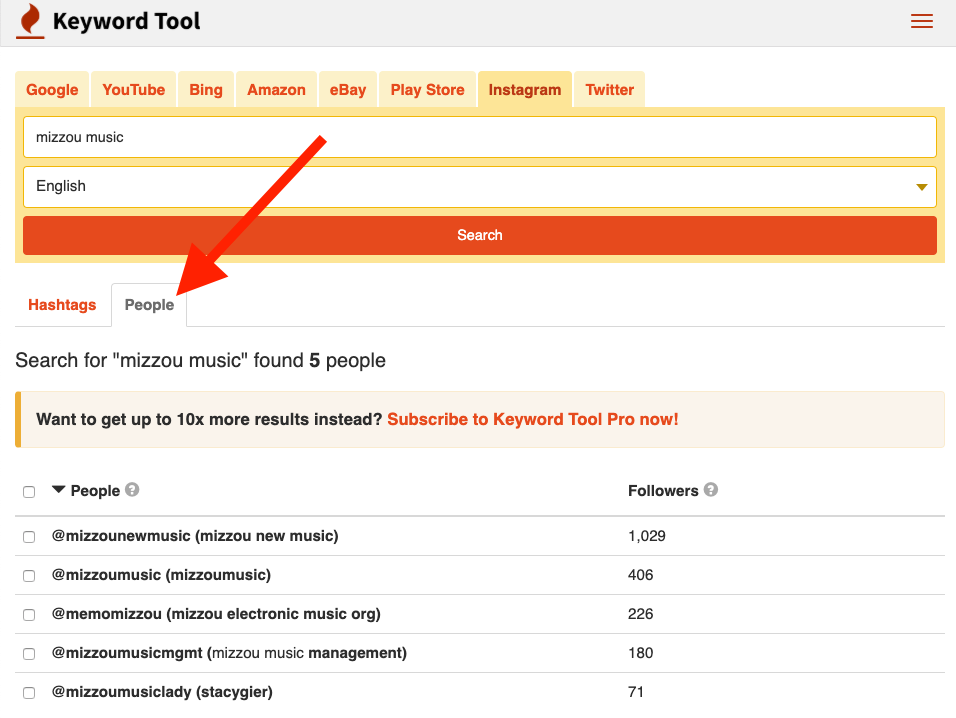
Task: Click @memomizzou (mizzou electronic music org) text
Action: coord(216,614)
